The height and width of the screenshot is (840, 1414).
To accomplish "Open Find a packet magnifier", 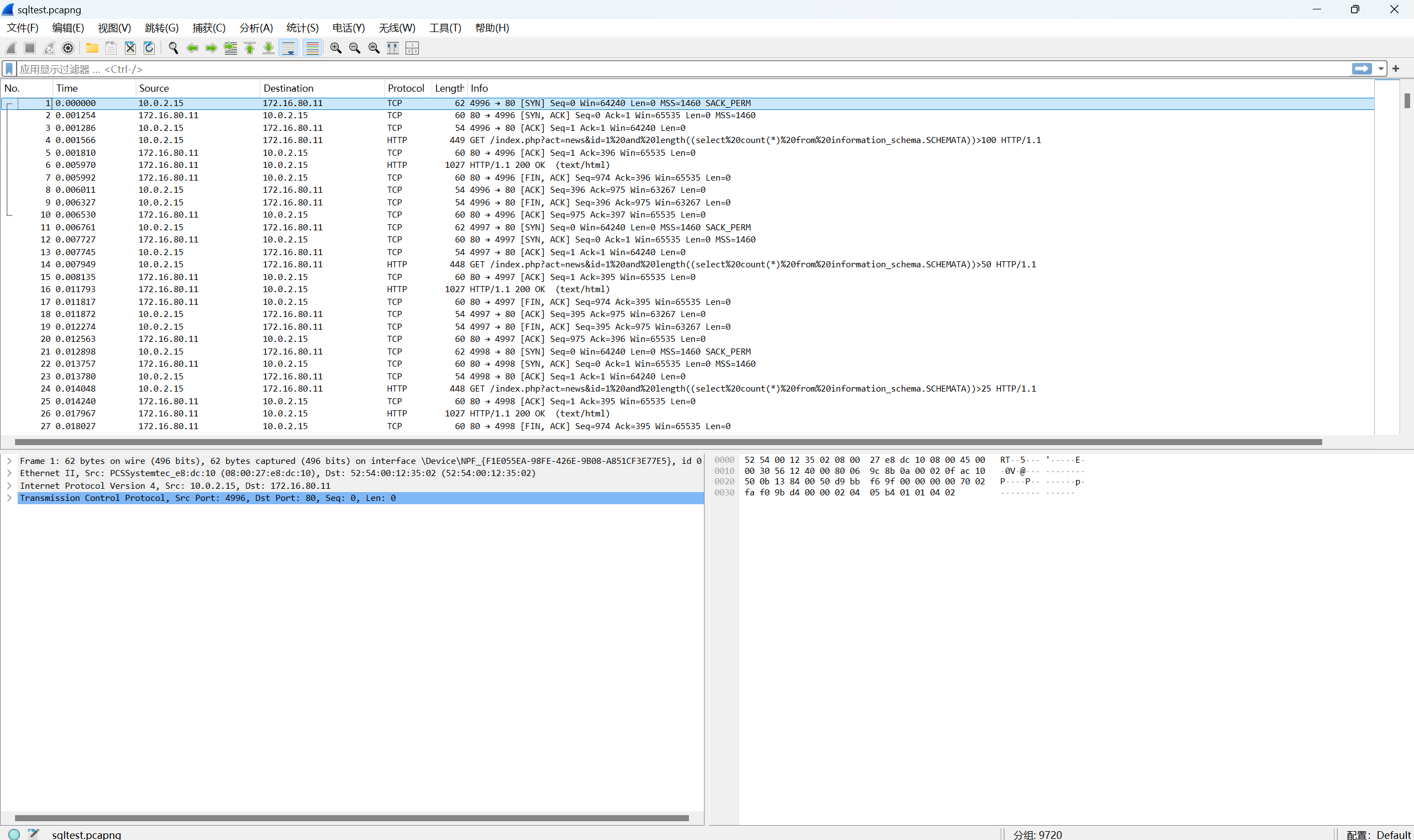I will [x=174, y=48].
